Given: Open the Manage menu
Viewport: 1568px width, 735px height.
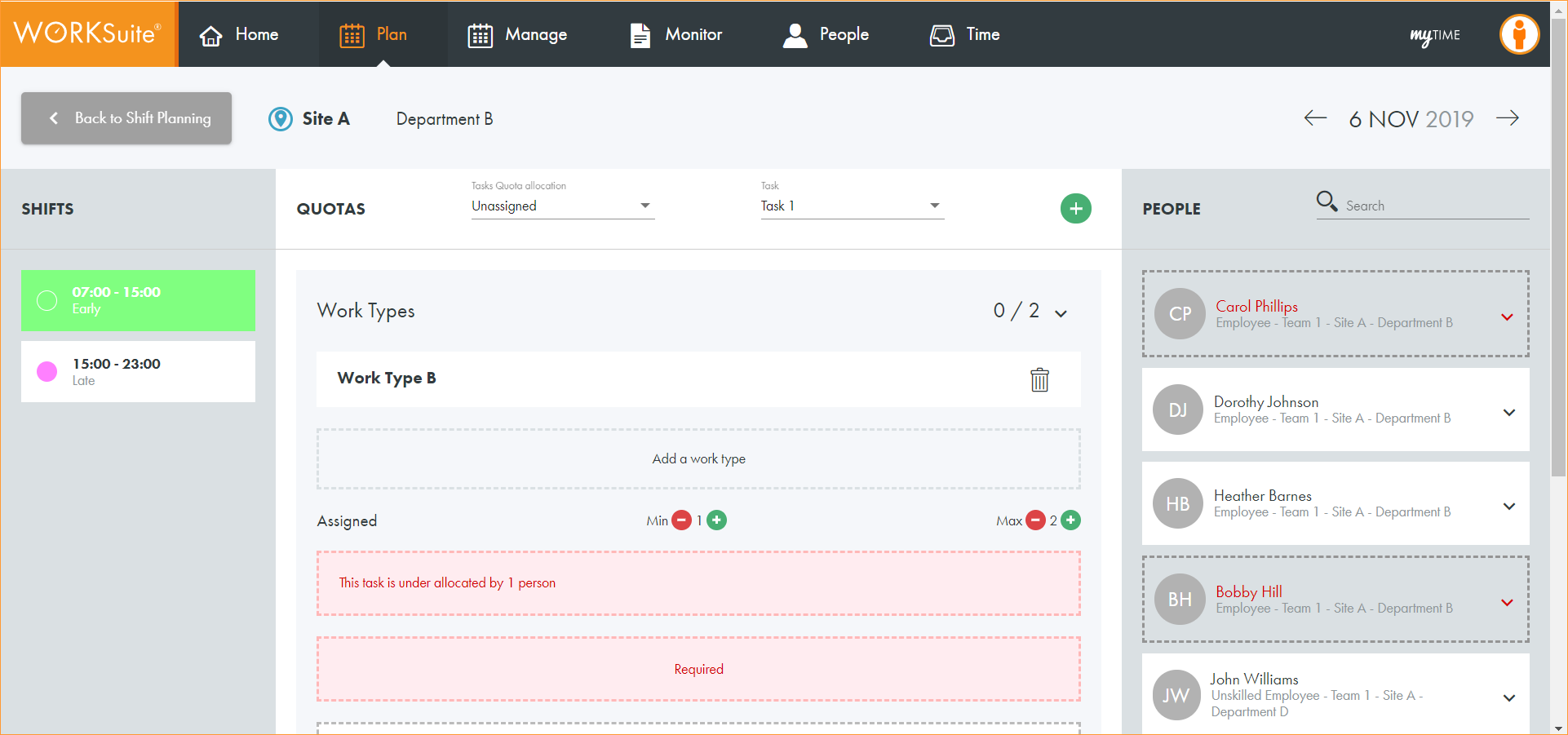Looking at the screenshot, I should click(x=517, y=34).
